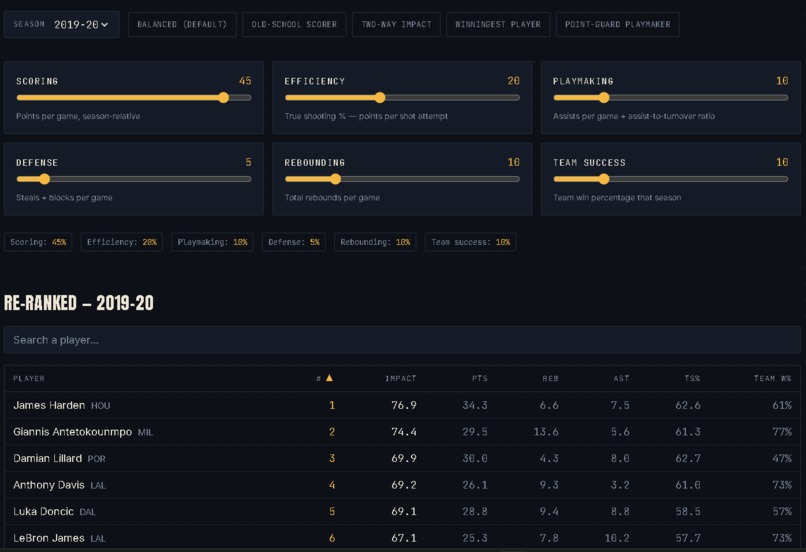This screenshot has height=552, width=806.
Task: Click the RE-RANKED — 2019-20 heading
Action: tap(79, 303)
